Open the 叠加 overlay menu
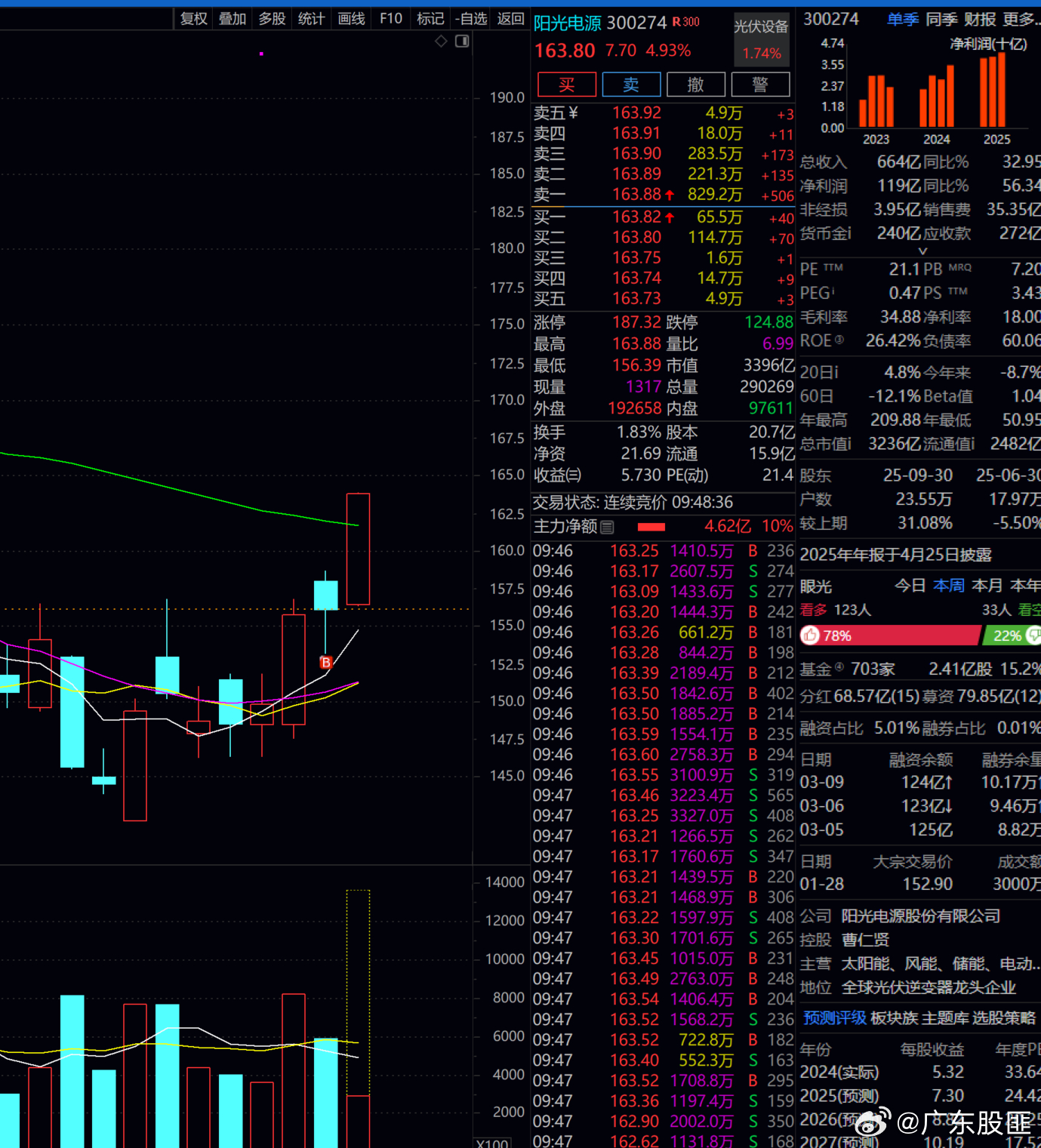This screenshot has height=1148, width=1041. [x=233, y=19]
